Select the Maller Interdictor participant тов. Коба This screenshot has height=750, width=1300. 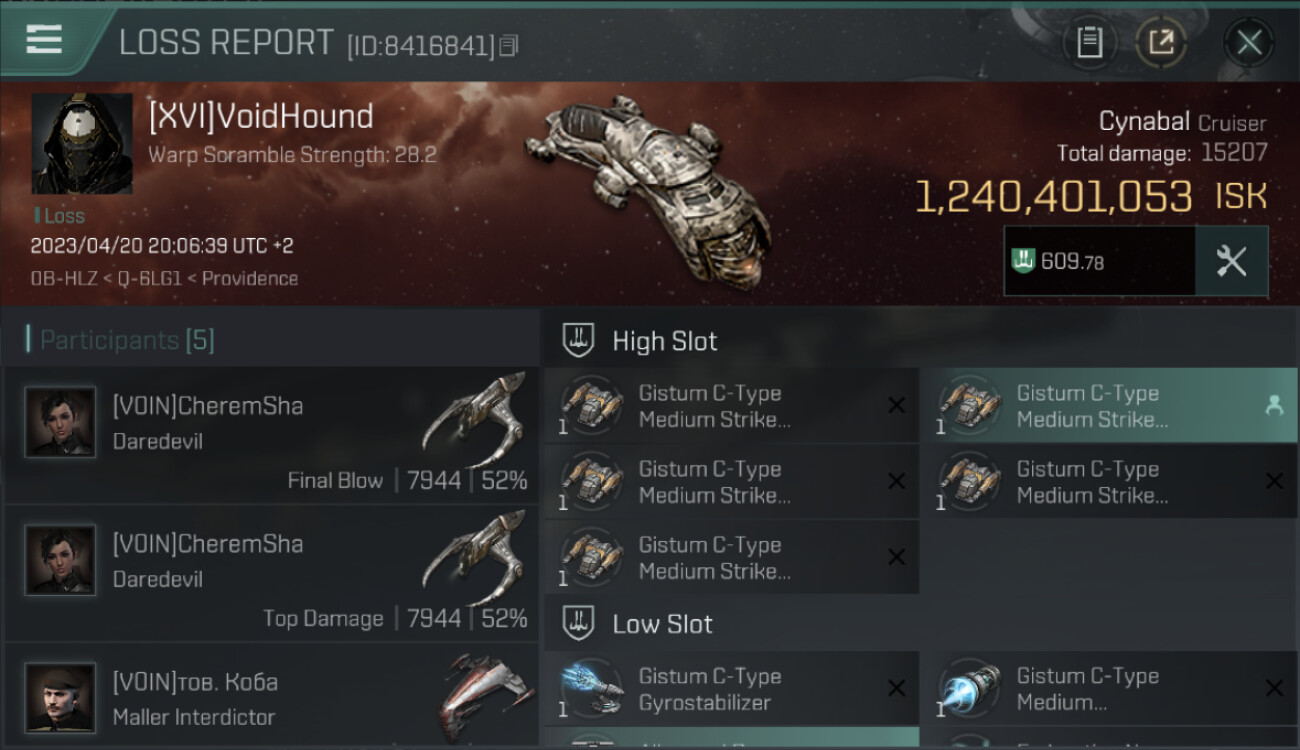coord(271,697)
